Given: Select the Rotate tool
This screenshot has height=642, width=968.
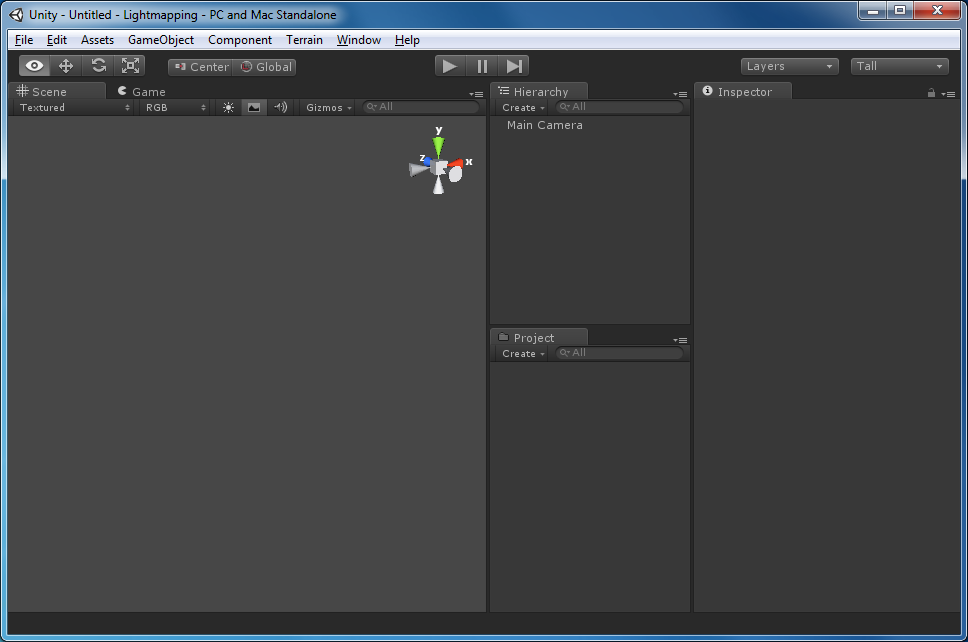Looking at the screenshot, I should coord(98,66).
